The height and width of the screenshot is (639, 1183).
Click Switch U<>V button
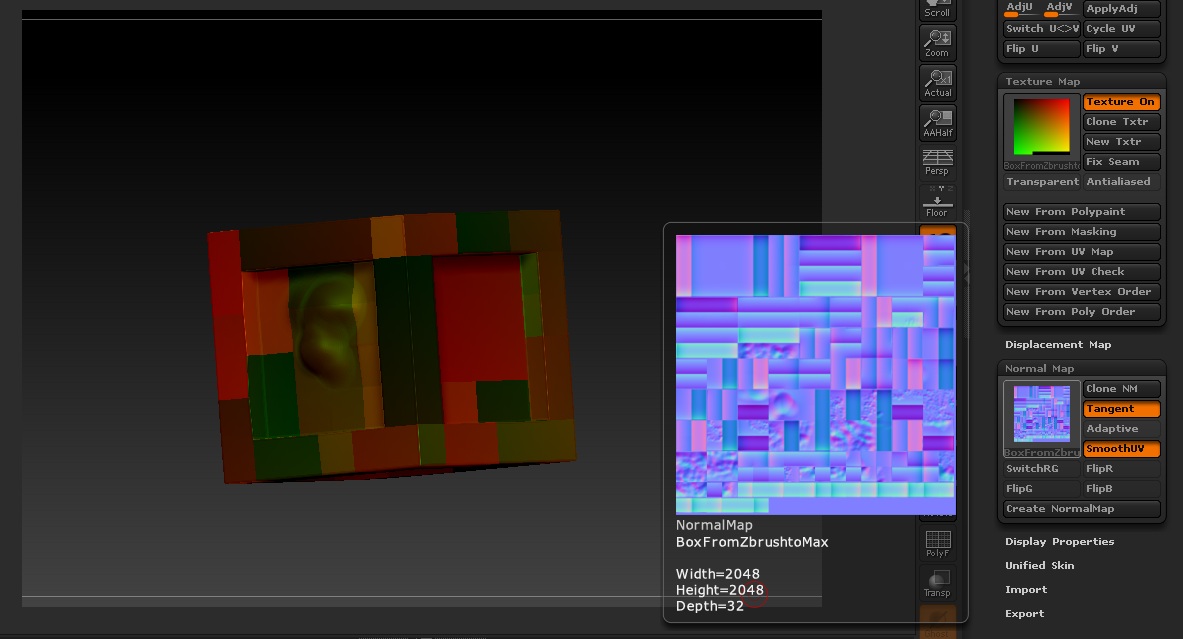click(x=1041, y=29)
